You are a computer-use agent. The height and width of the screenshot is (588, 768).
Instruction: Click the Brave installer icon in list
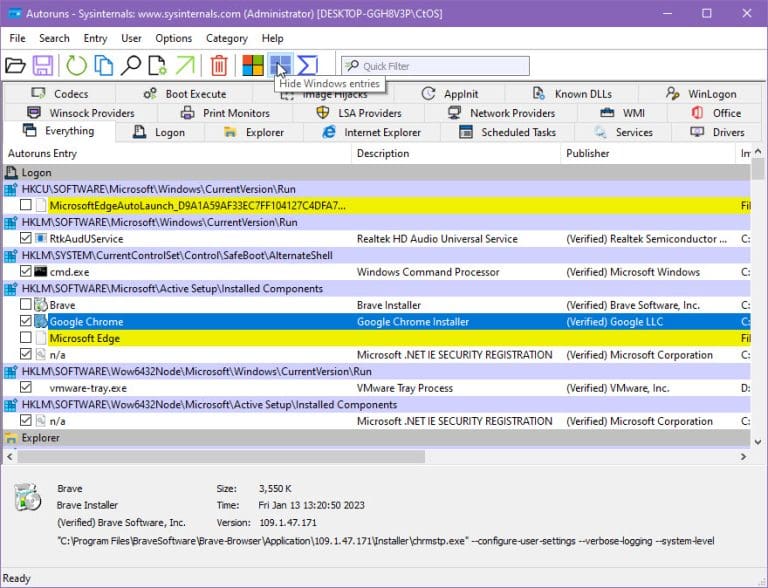pos(41,305)
